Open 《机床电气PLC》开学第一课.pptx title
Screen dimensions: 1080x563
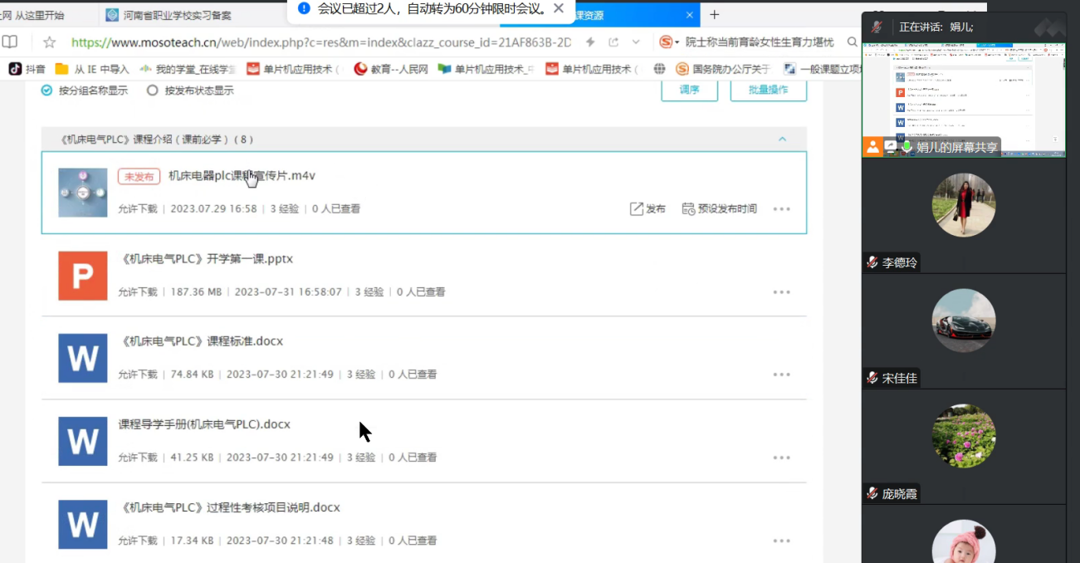click(206, 259)
